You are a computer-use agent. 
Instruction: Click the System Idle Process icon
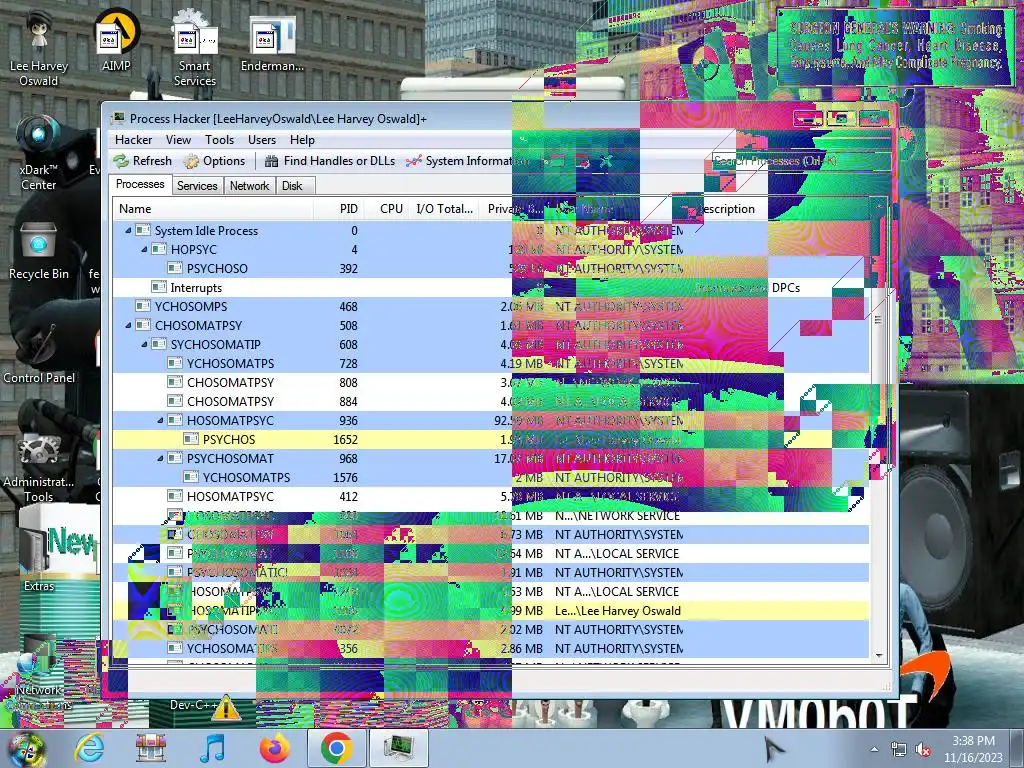[x=143, y=231]
